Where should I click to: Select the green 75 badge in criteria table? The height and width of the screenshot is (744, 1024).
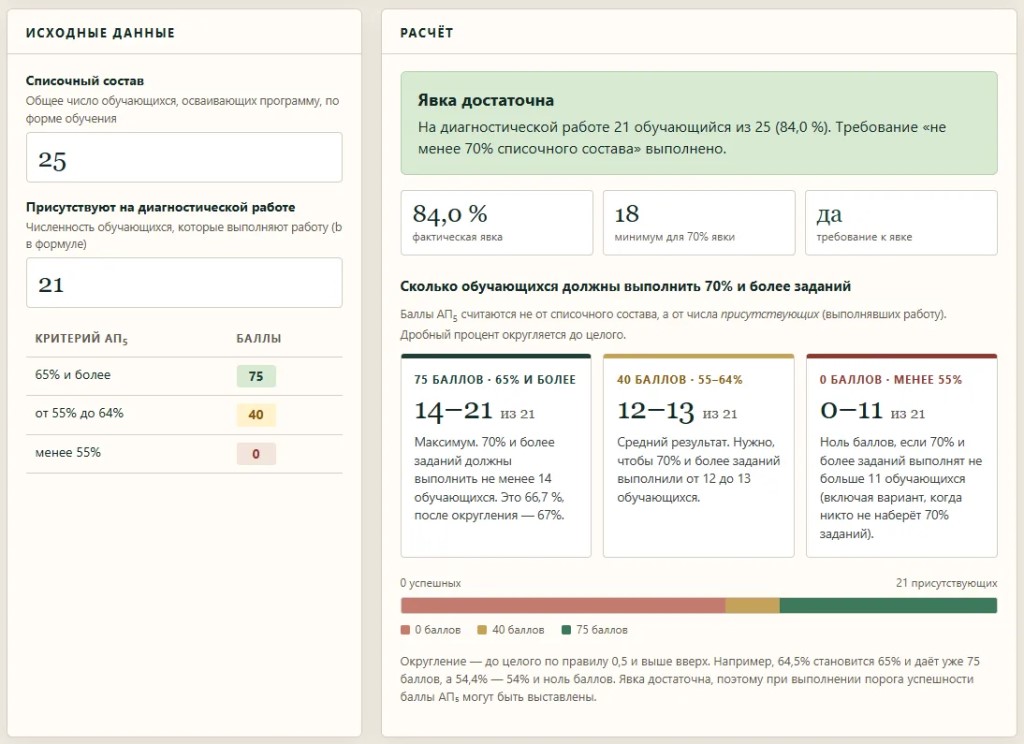(x=256, y=376)
